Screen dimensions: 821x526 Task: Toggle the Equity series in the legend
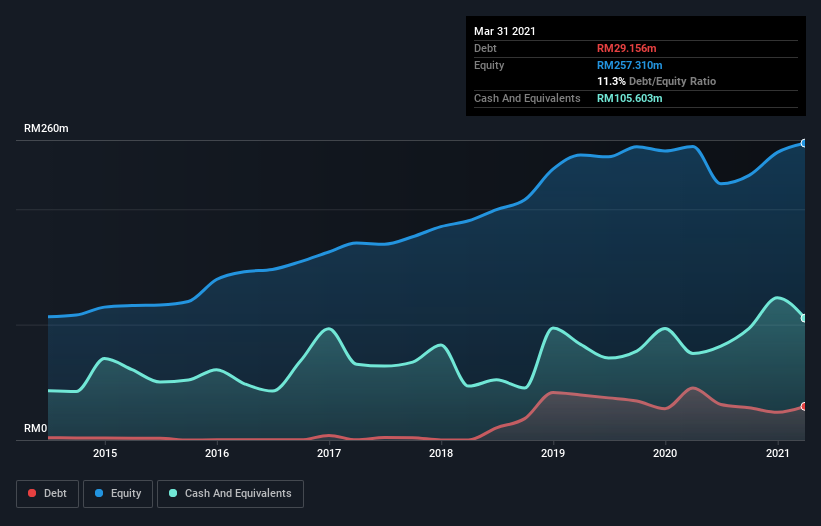(118, 493)
